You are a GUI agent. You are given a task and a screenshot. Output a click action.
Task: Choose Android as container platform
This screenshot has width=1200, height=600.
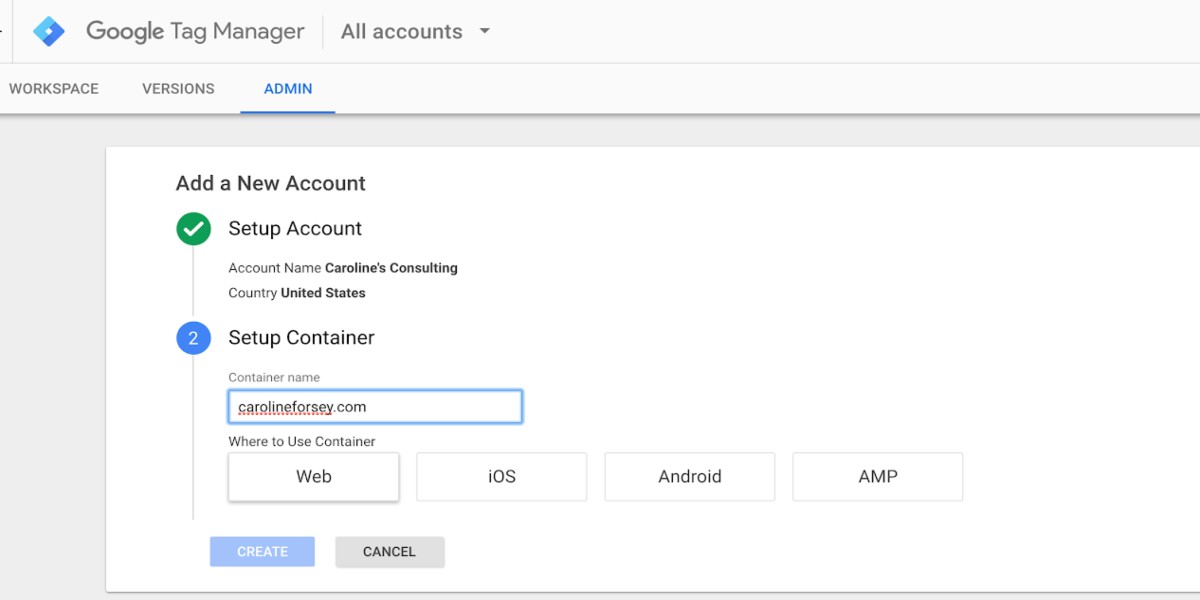tap(690, 477)
